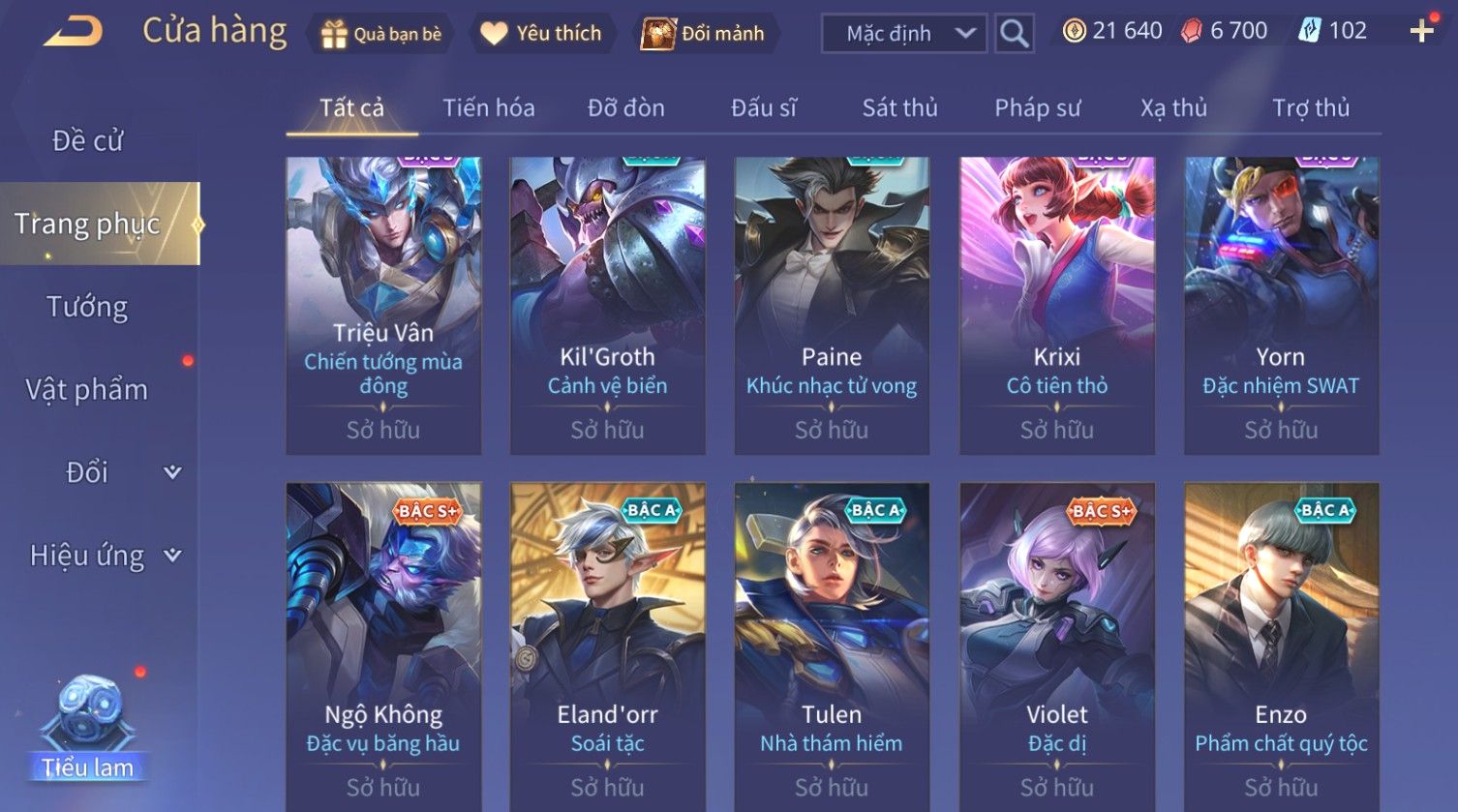1458x812 pixels.
Task: Open Violet Đặc dị skin card
Action: tap(1057, 647)
